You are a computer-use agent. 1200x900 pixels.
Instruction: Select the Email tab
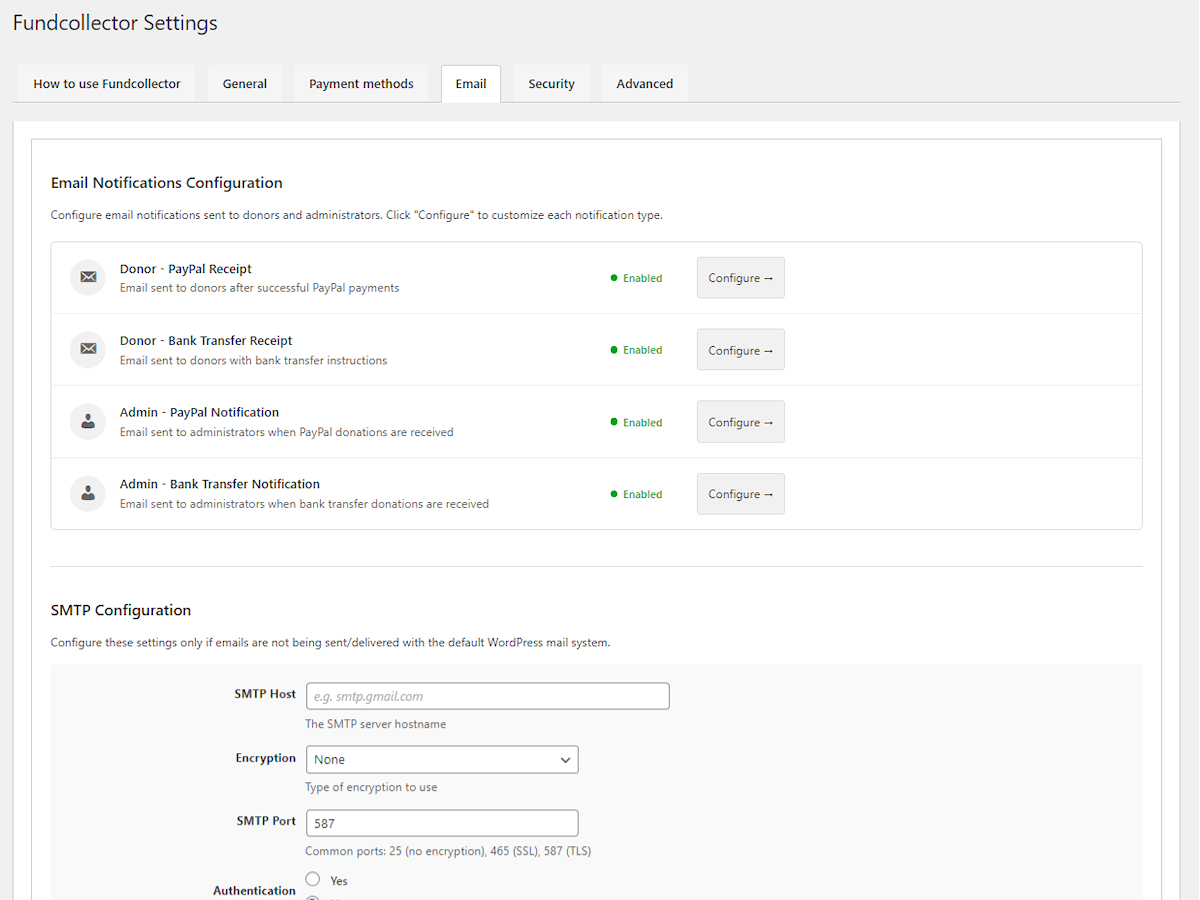[x=471, y=84]
